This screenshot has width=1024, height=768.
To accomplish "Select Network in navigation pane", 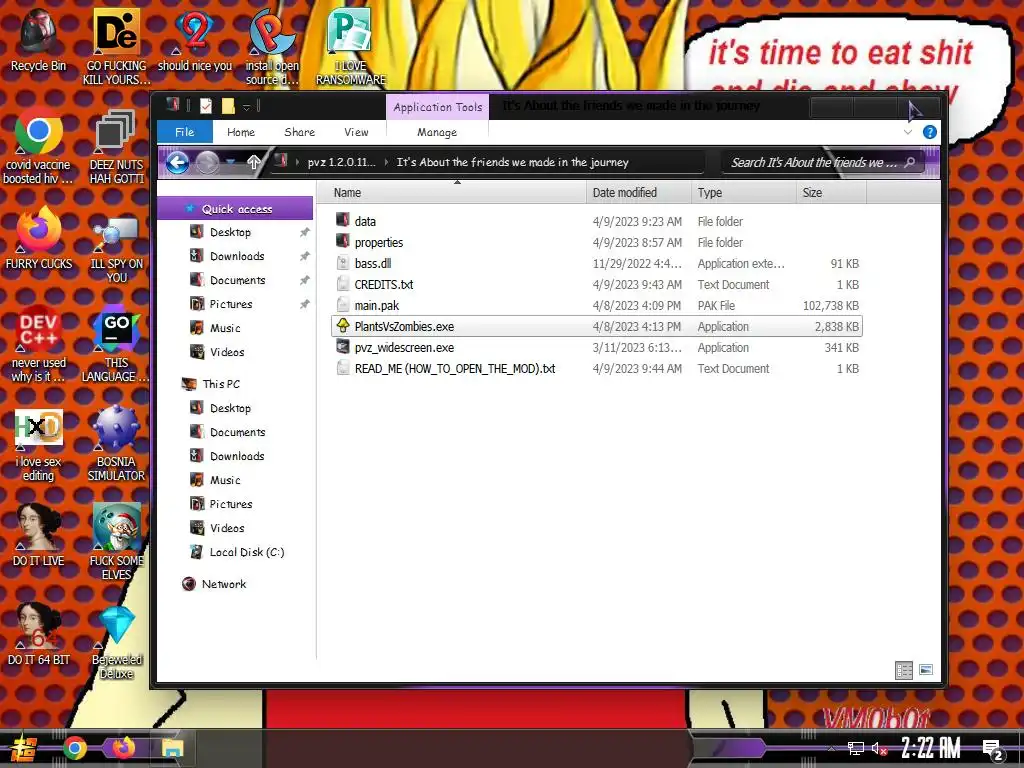I will tap(223, 584).
